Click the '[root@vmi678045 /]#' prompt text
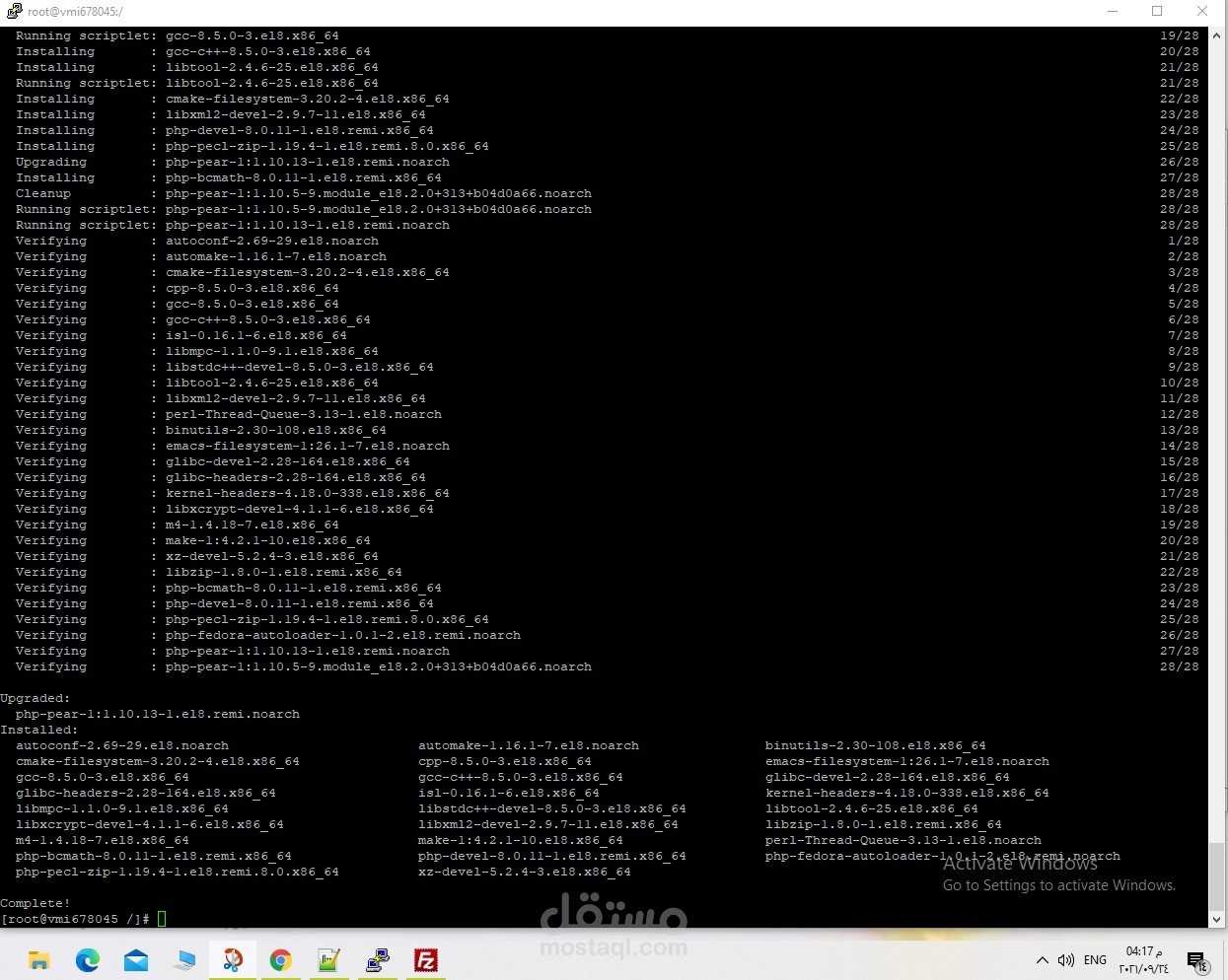The width and height of the screenshot is (1228, 980). [x=75, y=919]
